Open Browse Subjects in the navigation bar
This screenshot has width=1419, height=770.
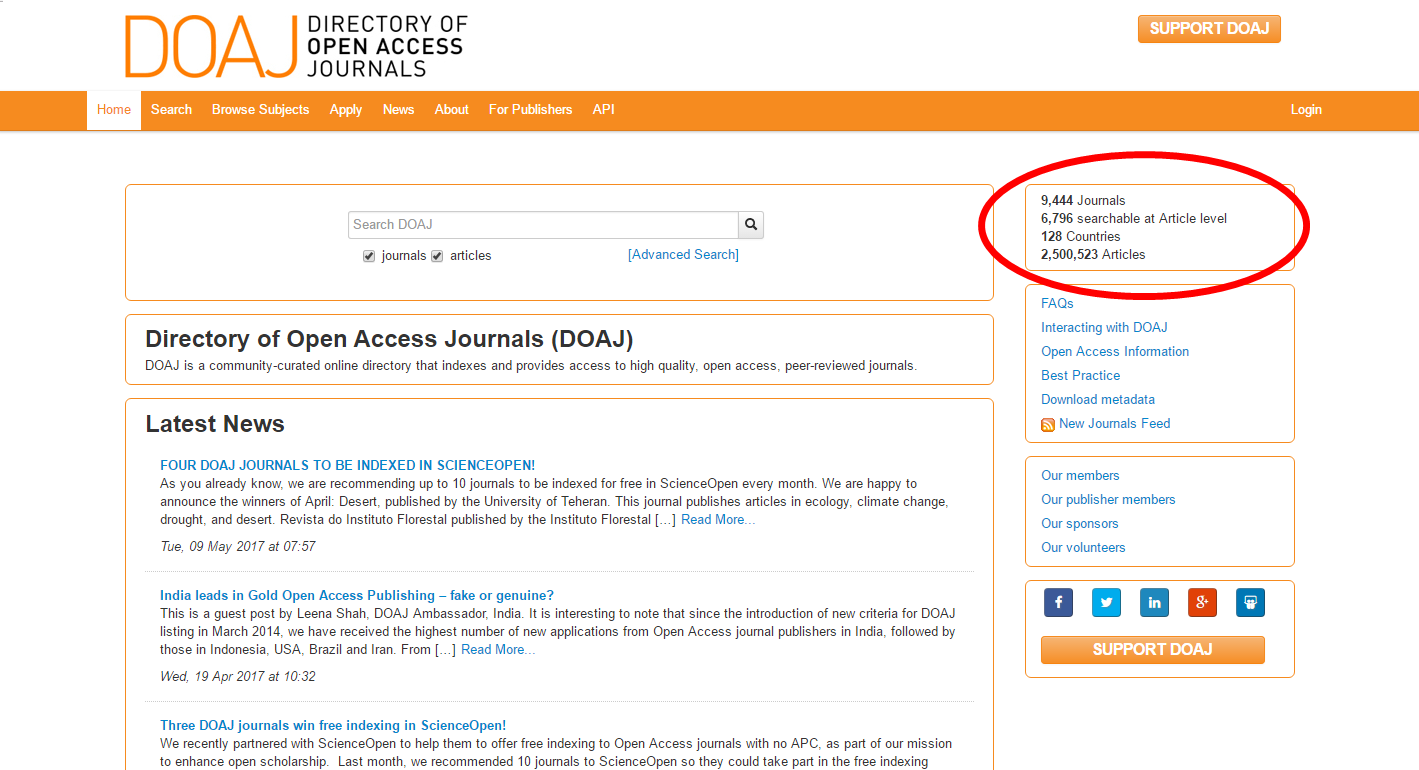(x=260, y=110)
